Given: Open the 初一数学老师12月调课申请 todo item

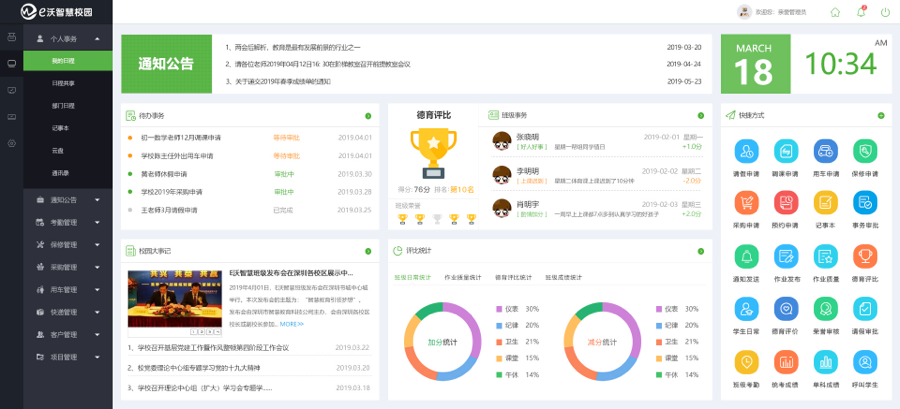Looking at the screenshot, I should point(181,137).
